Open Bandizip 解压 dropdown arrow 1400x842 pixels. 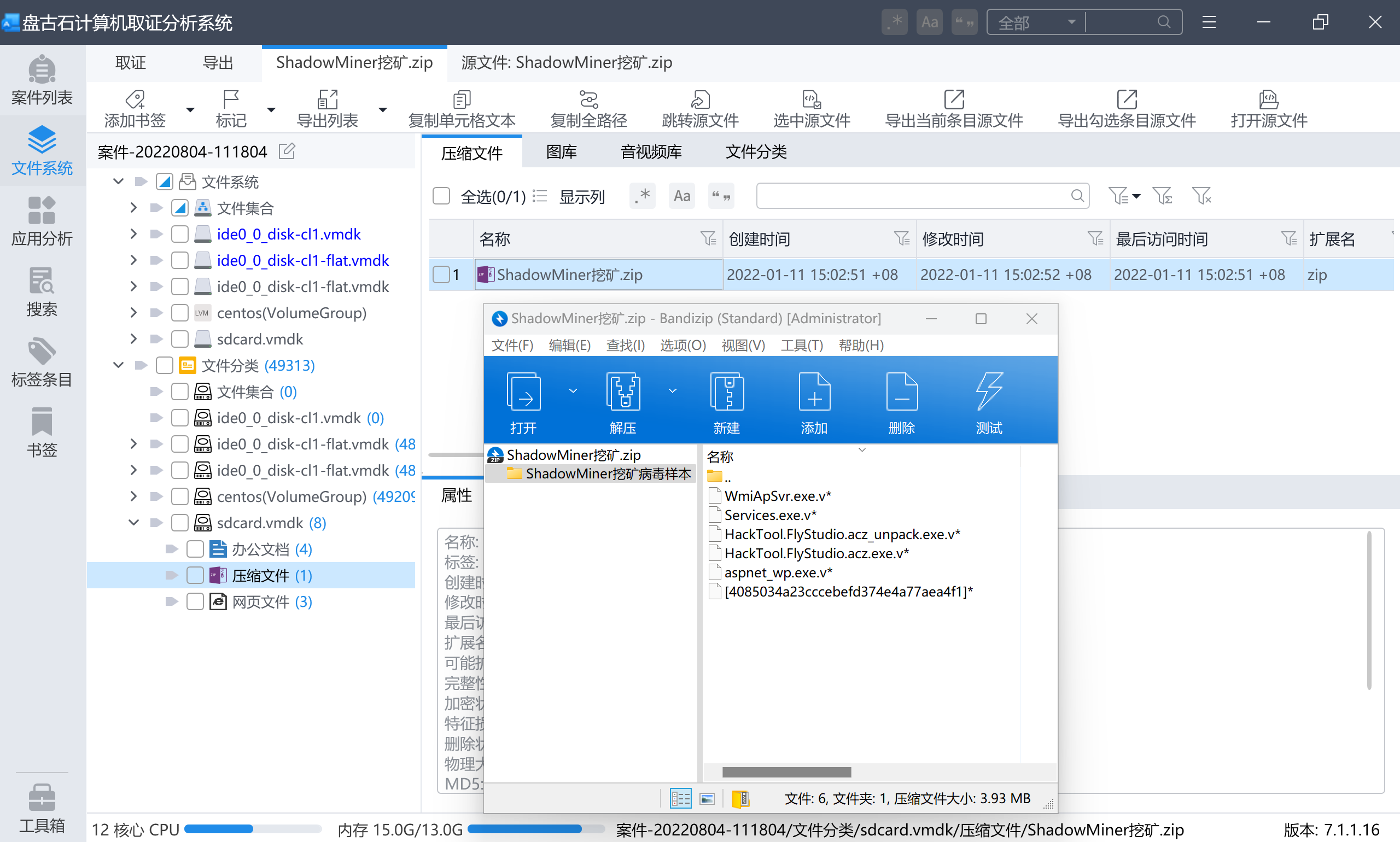(673, 391)
